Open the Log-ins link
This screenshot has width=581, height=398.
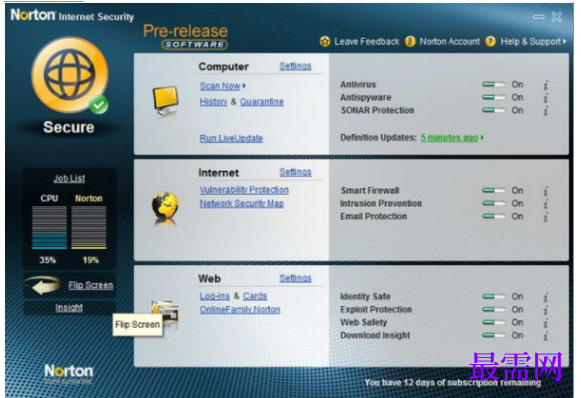pyautogui.click(x=215, y=296)
